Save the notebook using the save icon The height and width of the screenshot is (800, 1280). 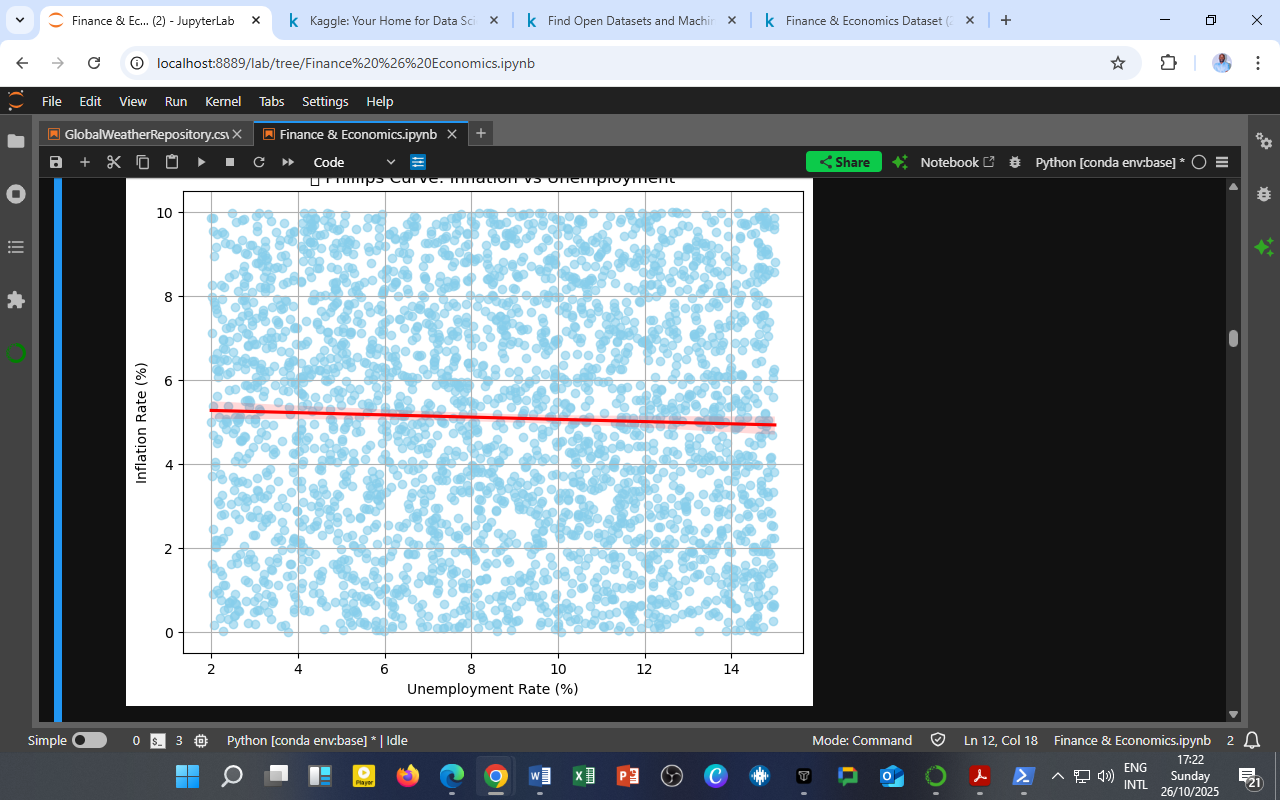tap(57, 161)
